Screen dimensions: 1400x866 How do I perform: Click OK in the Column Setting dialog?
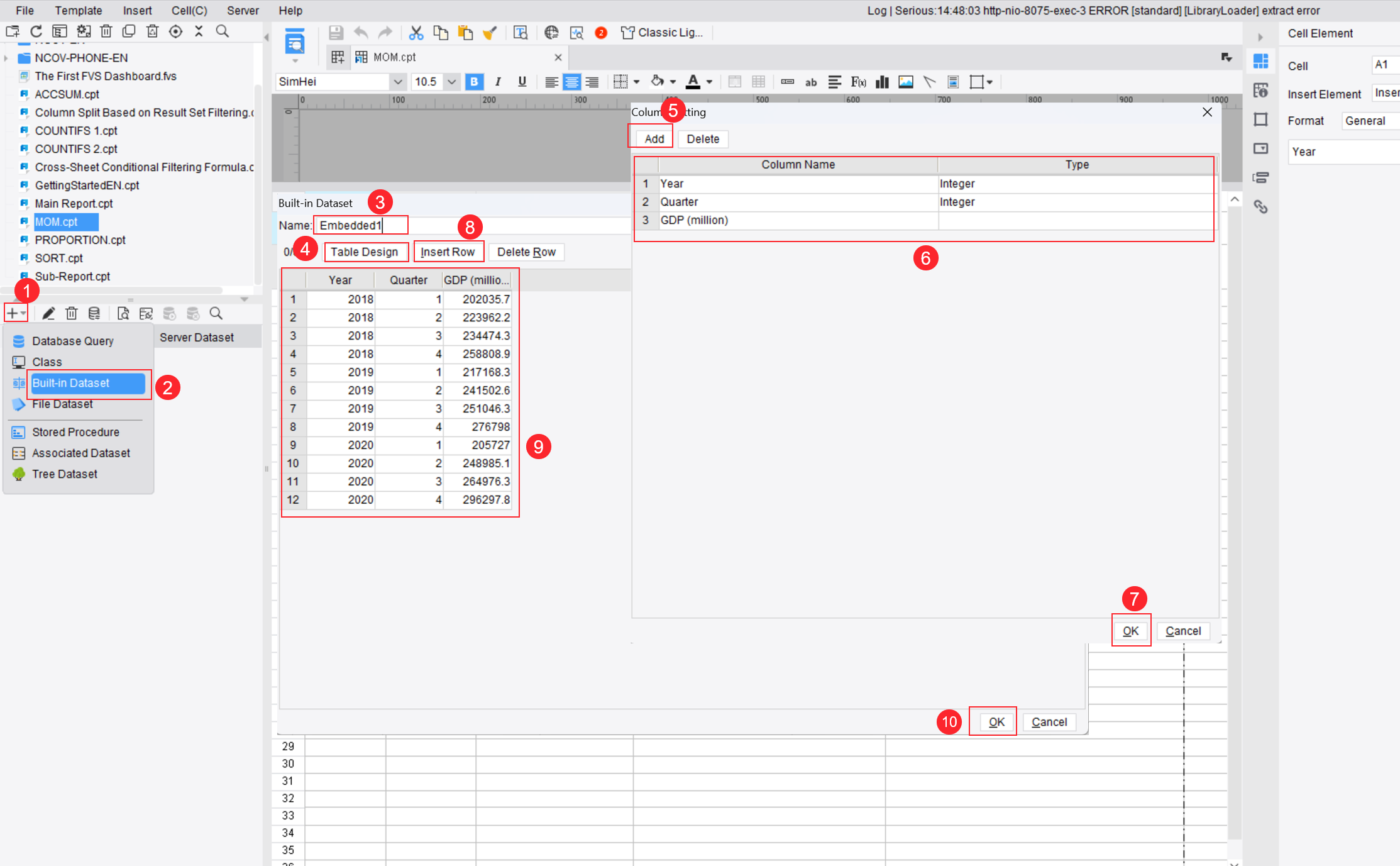pyautogui.click(x=1130, y=631)
